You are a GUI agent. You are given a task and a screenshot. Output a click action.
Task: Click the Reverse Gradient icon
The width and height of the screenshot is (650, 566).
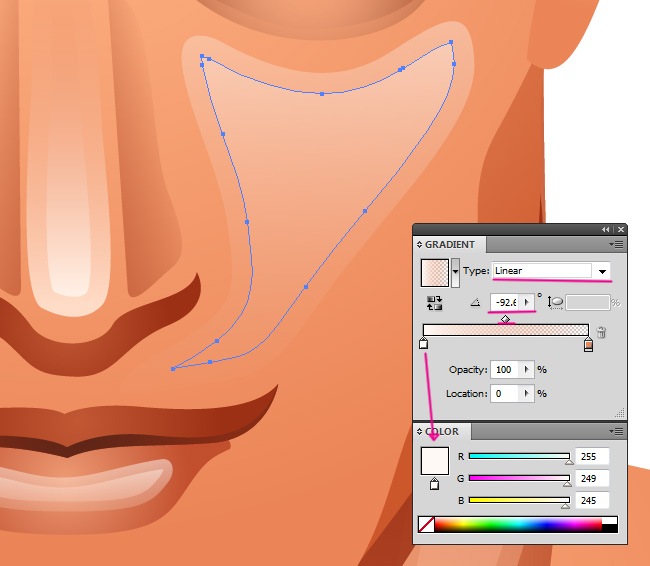click(434, 302)
